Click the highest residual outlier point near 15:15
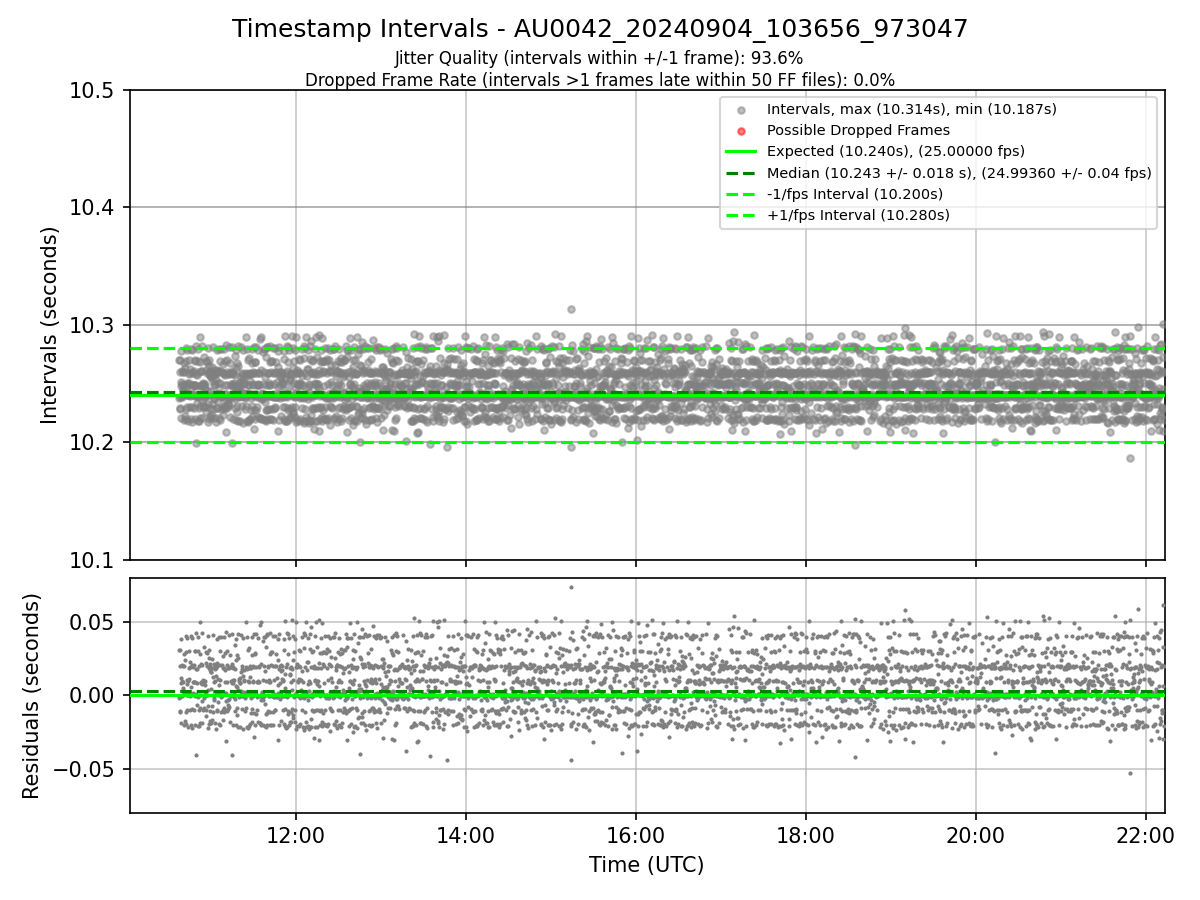 coord(571,587)
